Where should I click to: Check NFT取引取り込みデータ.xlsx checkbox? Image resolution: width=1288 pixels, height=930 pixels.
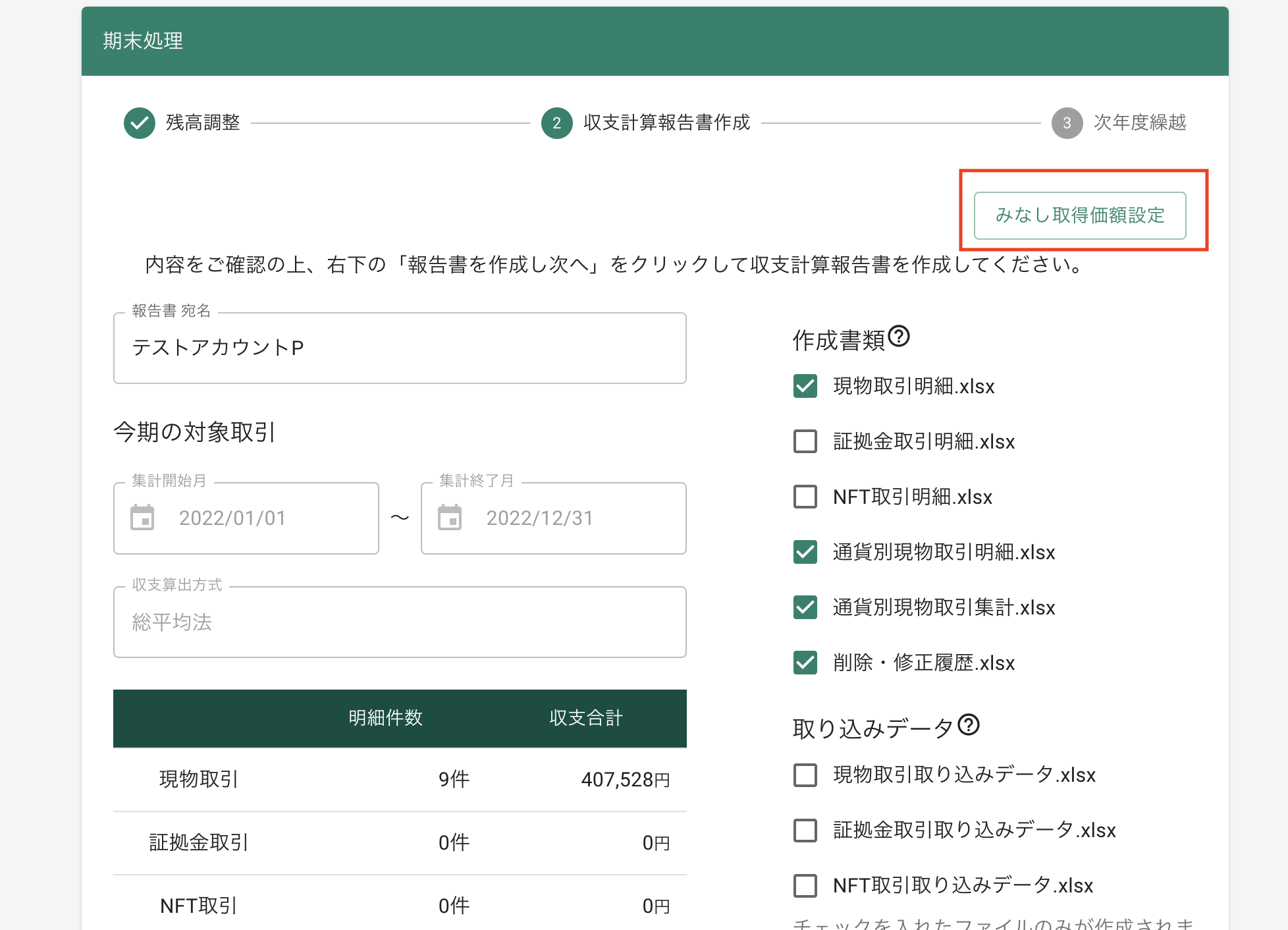805,886
